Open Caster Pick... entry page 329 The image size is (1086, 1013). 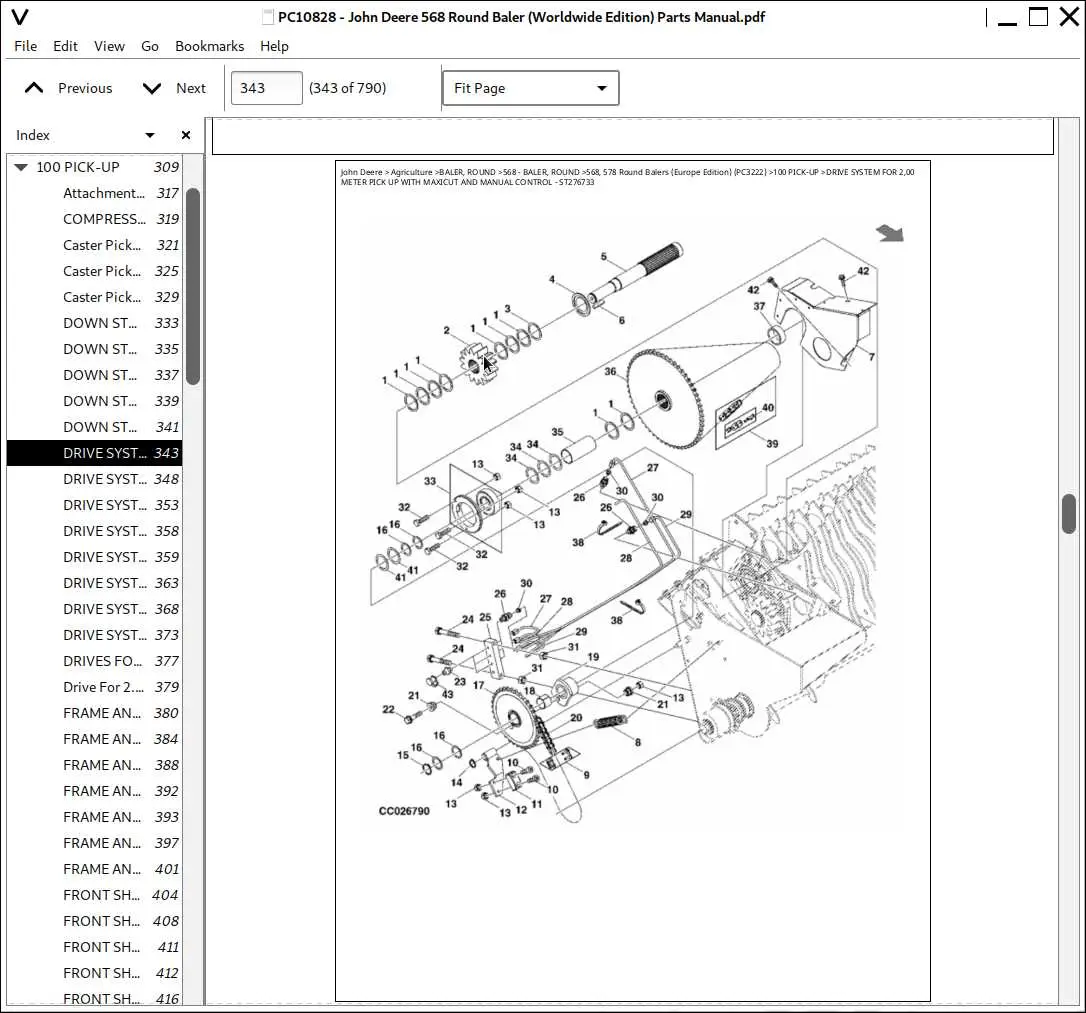[94, 297]
